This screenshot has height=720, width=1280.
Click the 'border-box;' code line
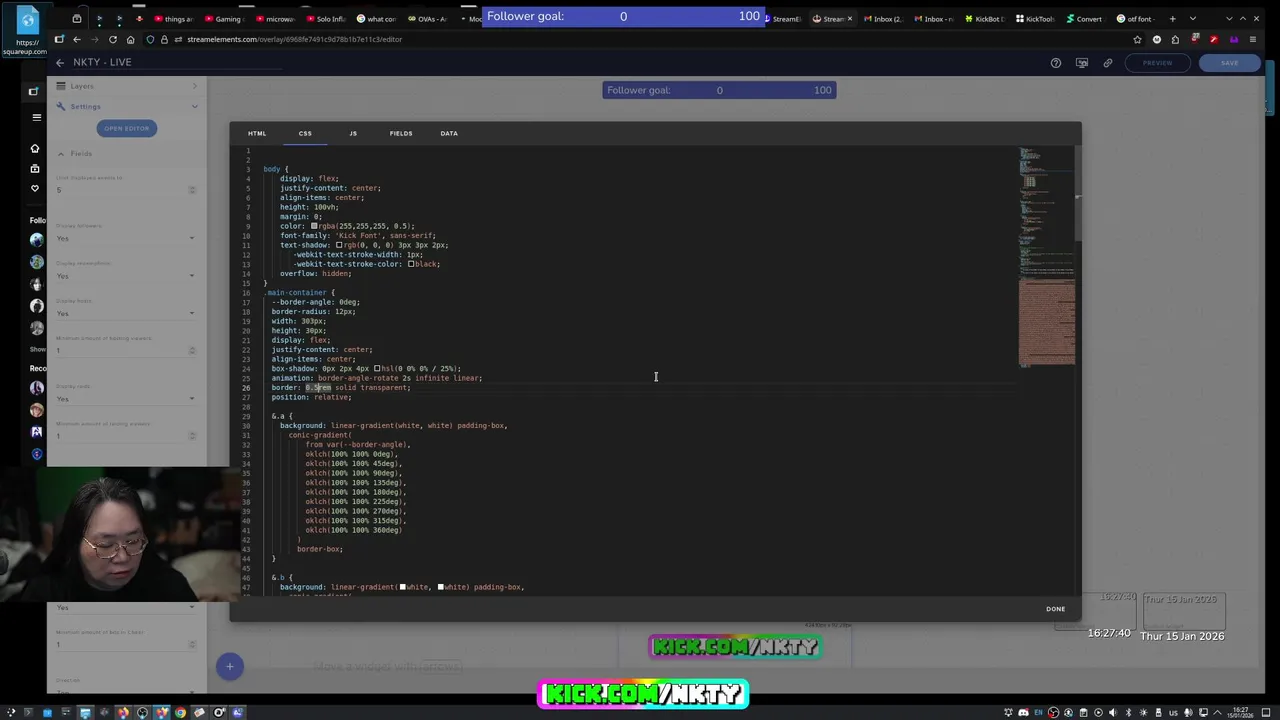tap(320, 549)
